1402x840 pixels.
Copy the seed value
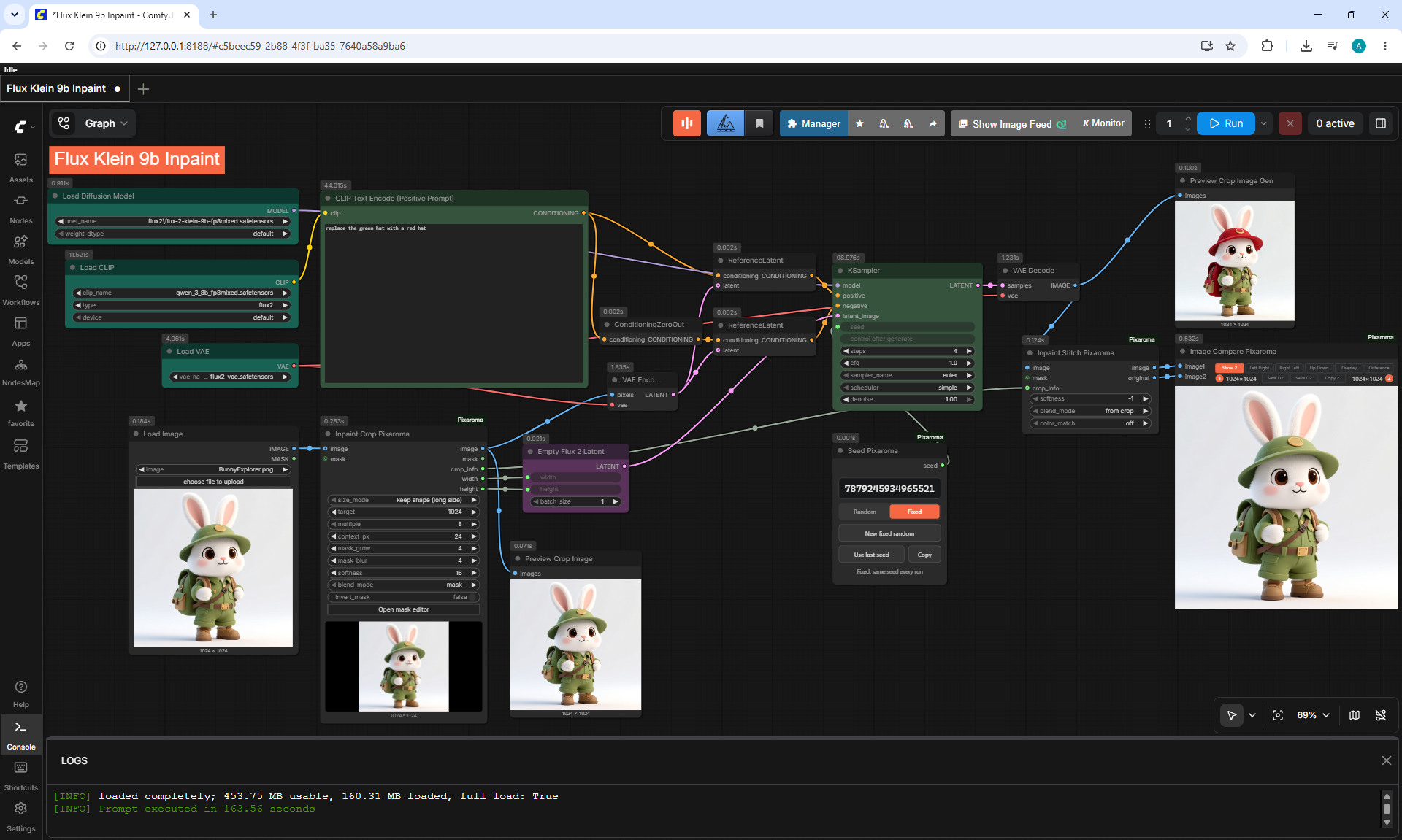924,555
